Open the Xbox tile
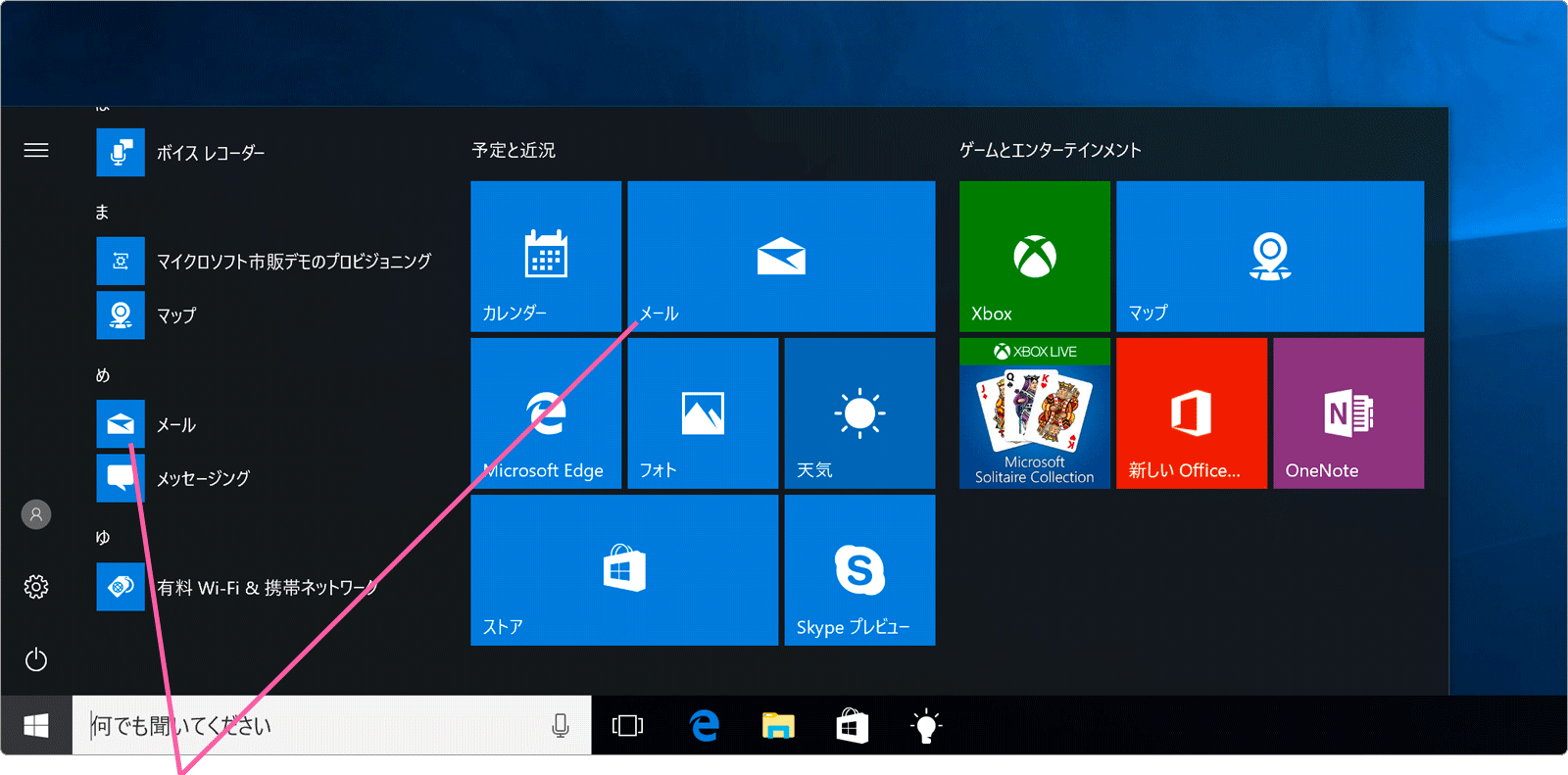This screenshot has width=1568, height=775. [x=1035, y=256]
